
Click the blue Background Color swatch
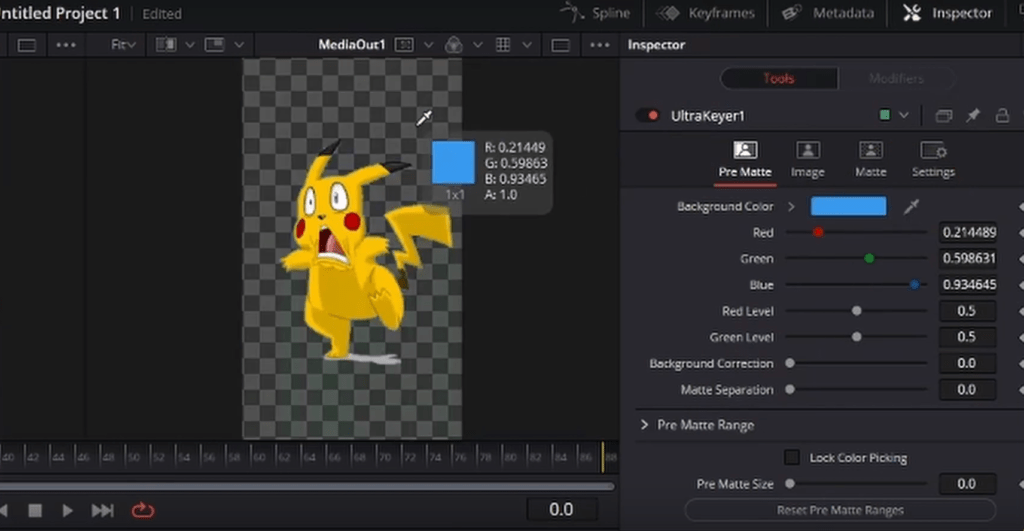848,206
